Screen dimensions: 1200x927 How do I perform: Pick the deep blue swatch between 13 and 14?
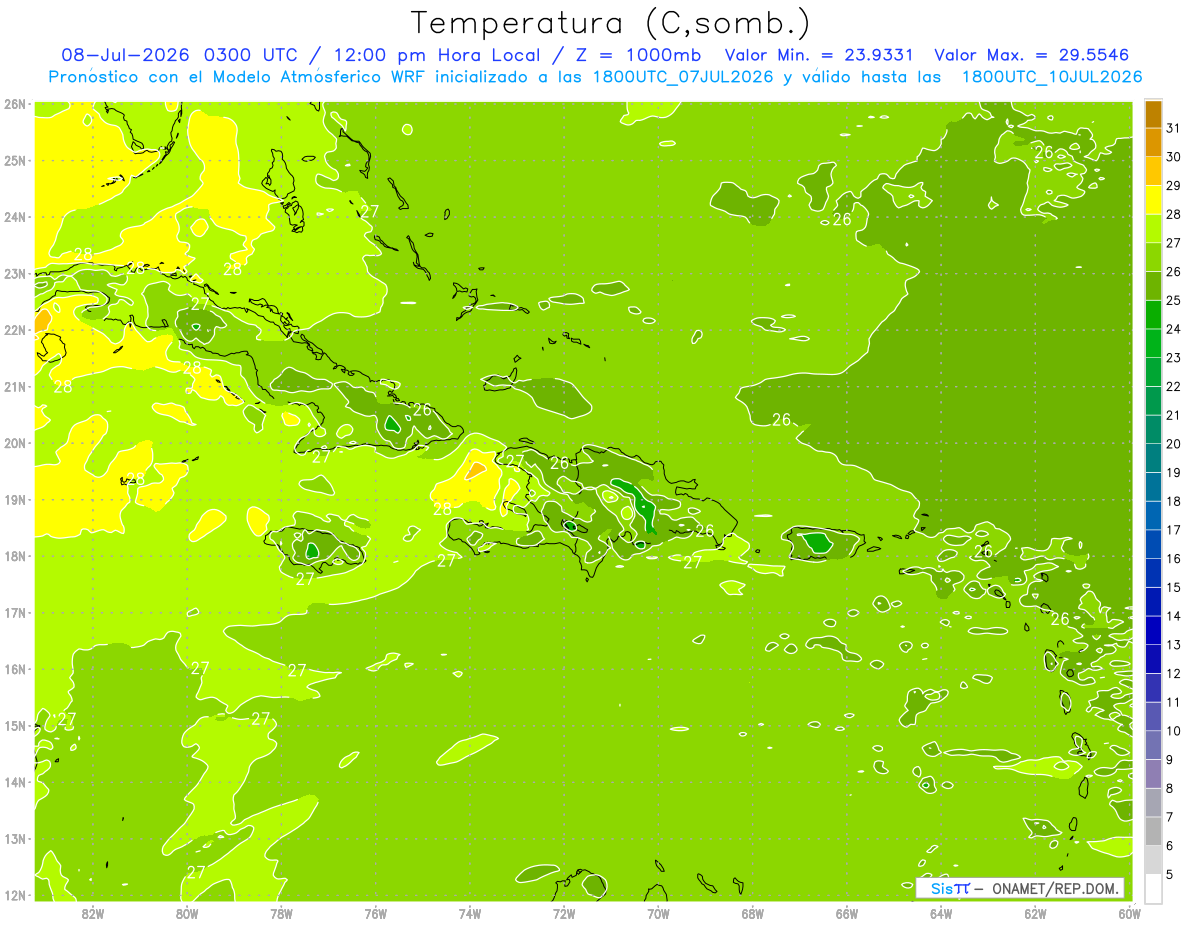1153,630
